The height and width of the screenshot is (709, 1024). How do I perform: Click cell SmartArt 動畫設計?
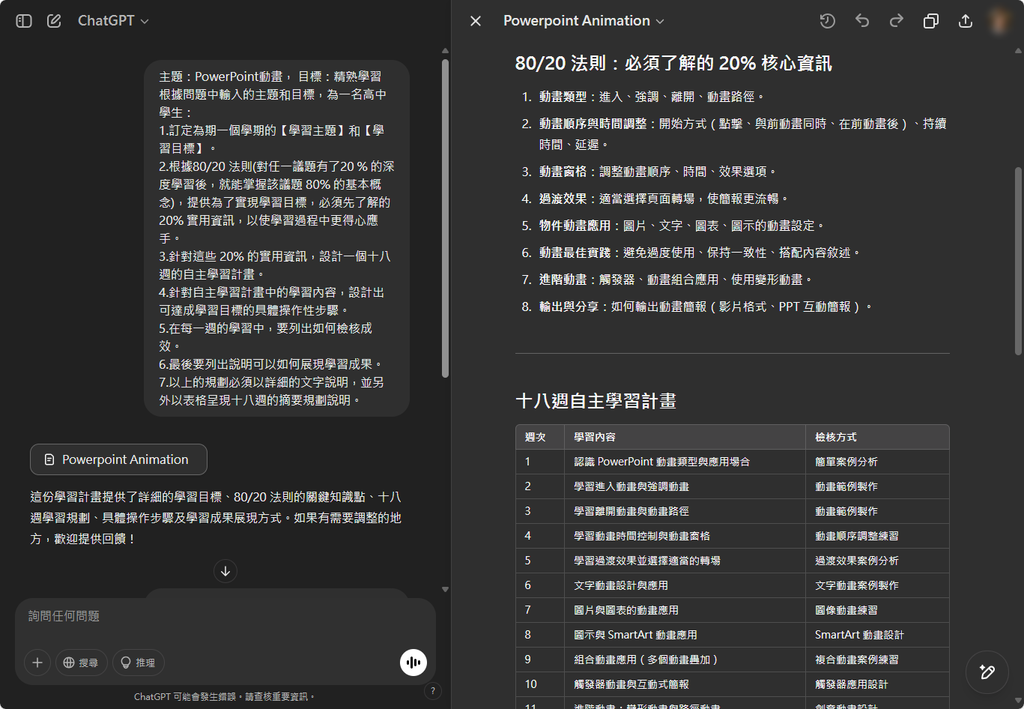tap(877, 635)
